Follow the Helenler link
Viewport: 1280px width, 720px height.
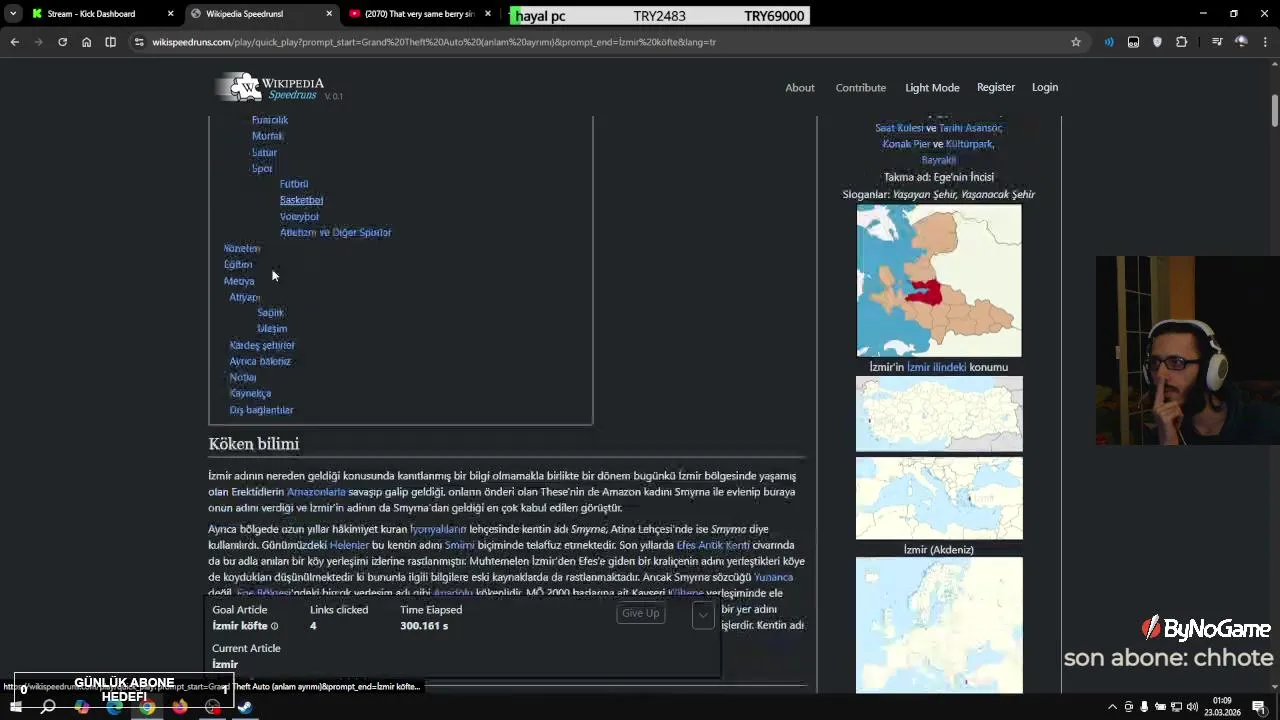(x=349, y=545)
